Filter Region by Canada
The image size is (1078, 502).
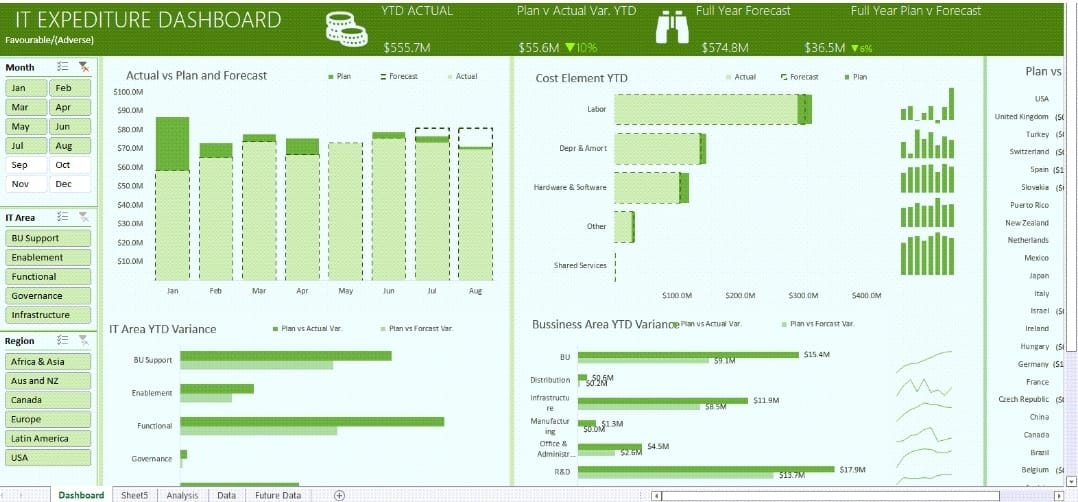(x=48, y=400)
